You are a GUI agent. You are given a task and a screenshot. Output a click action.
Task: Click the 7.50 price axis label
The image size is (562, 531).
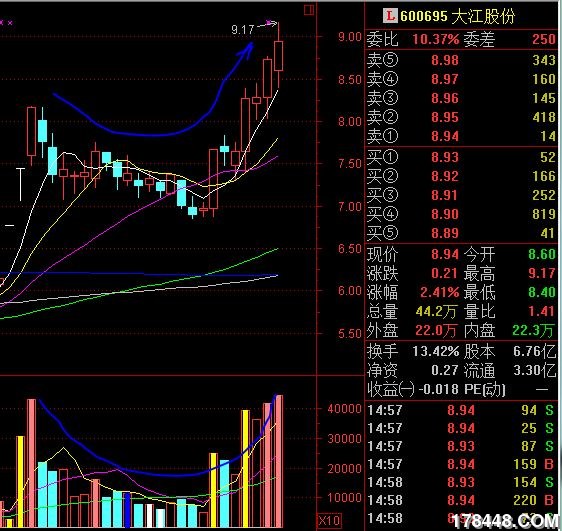pyautogui.click(x=350, y=164)
